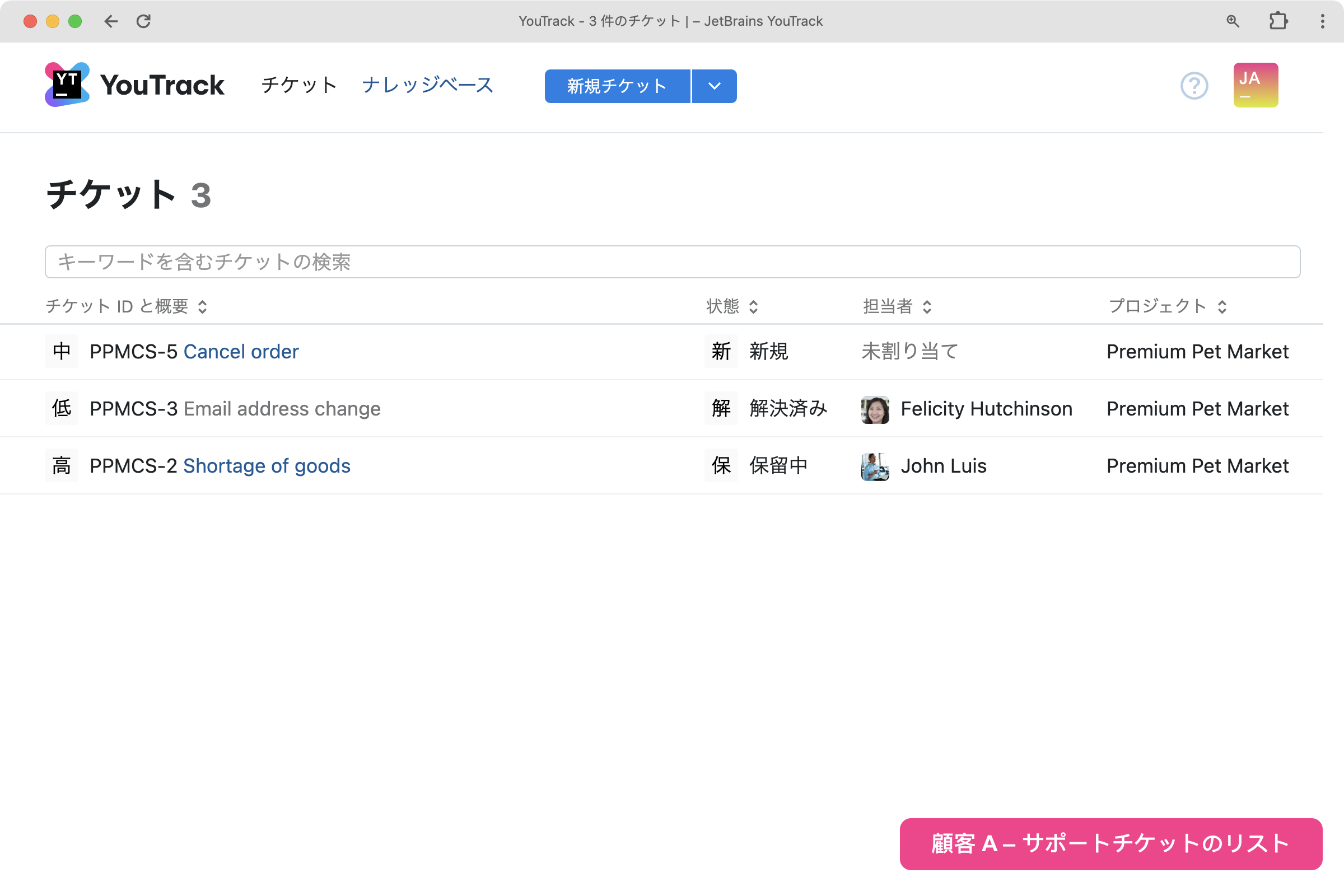Open the browser three-dot menu

click(1322, 21)
